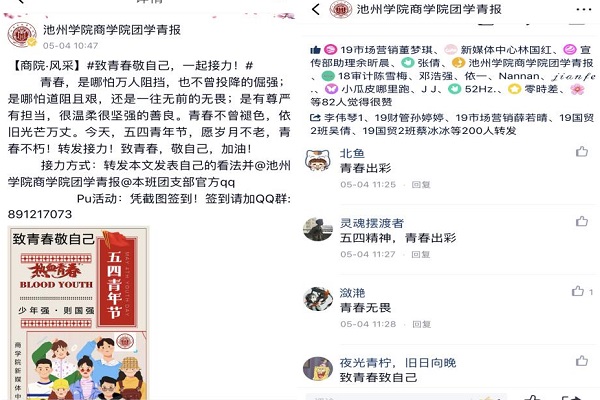Open the 五四青年节 poster image

coord(78,313)
